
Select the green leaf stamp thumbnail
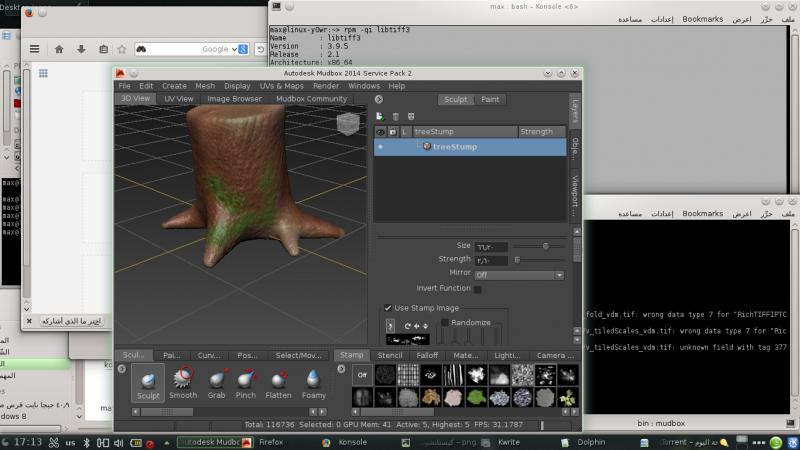[476, 397]
